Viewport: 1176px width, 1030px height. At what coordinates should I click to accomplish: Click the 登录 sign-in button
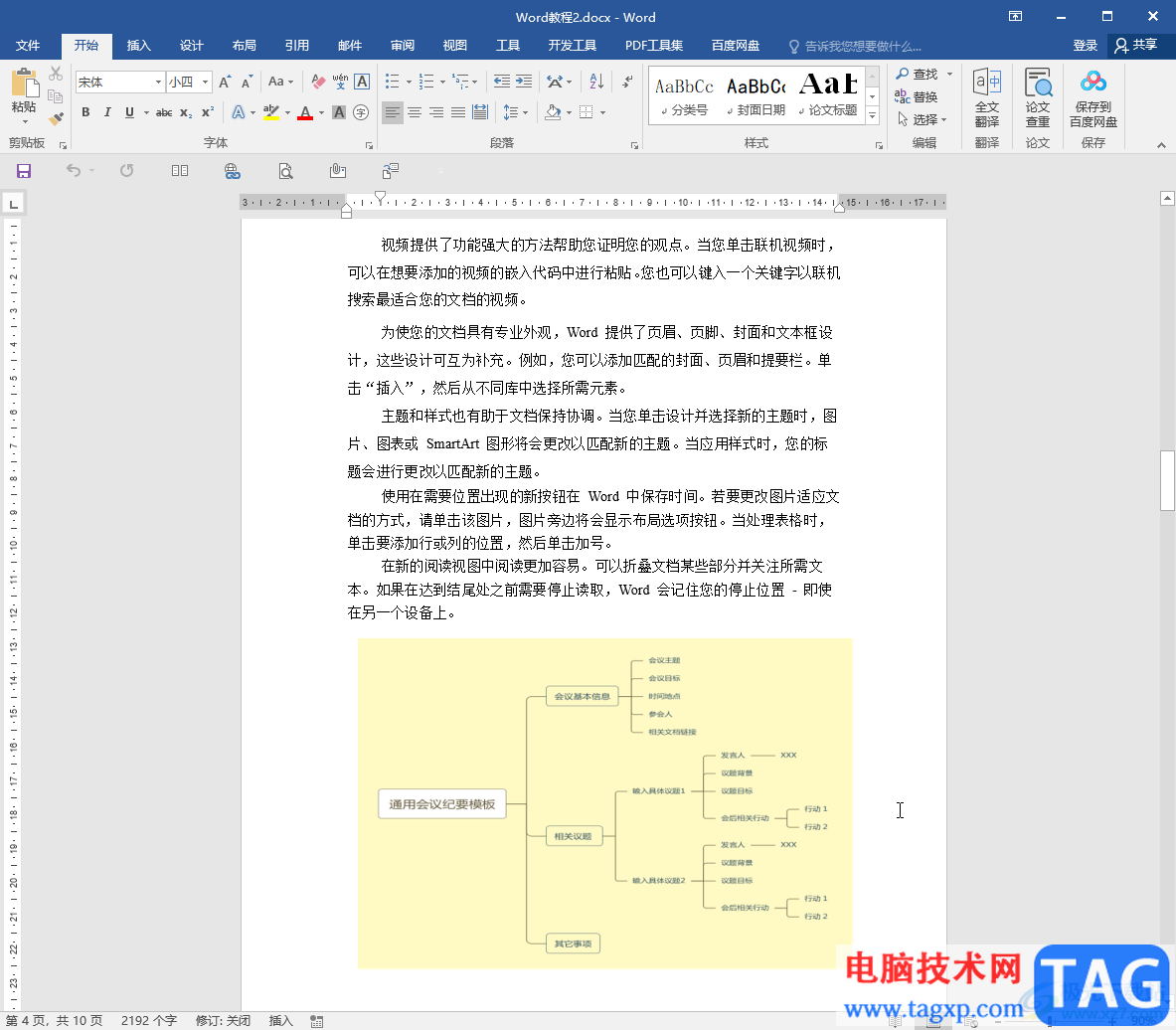(x=1085, y=46)
